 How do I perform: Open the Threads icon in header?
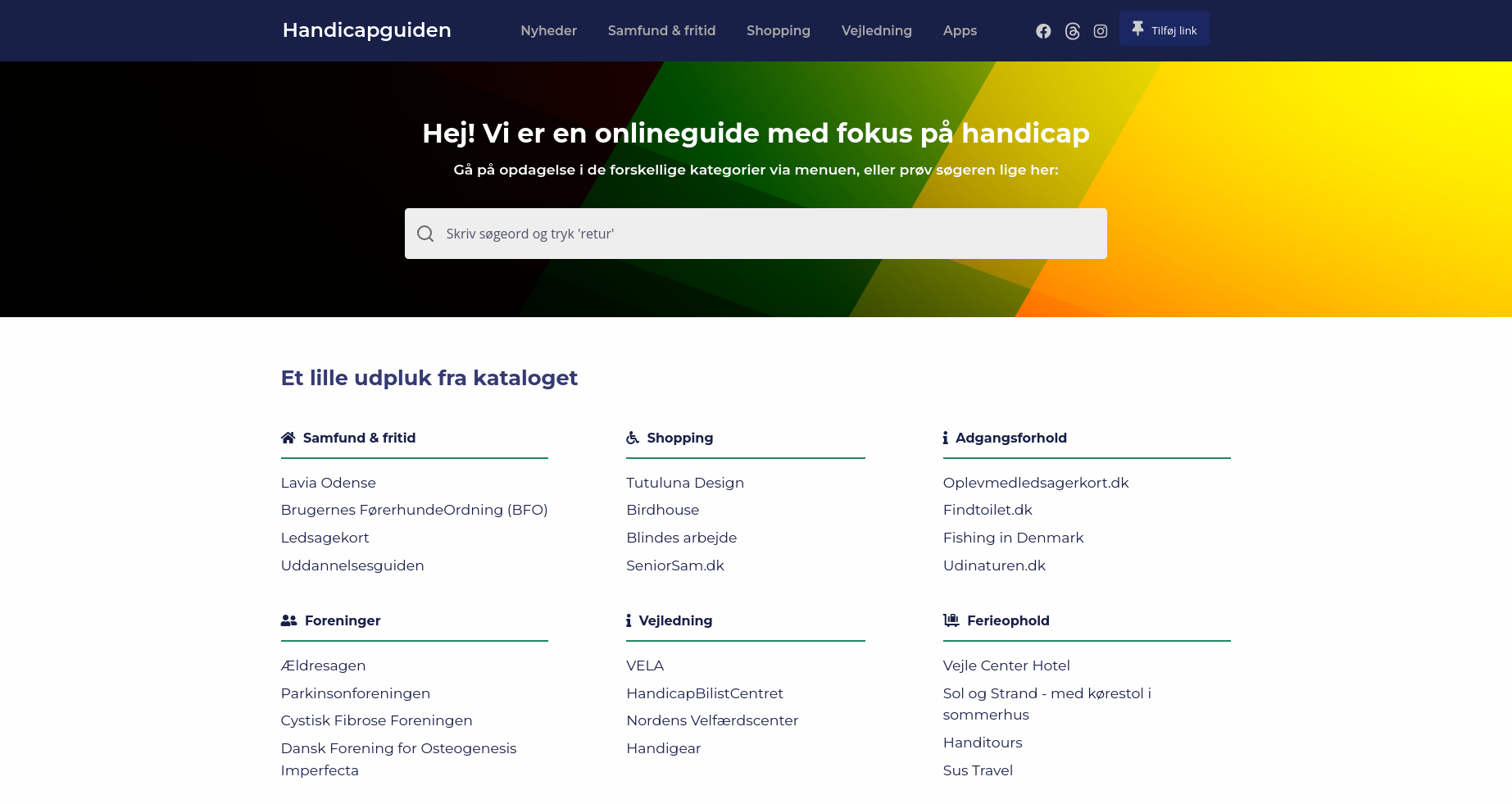(x=1072, y=31)
